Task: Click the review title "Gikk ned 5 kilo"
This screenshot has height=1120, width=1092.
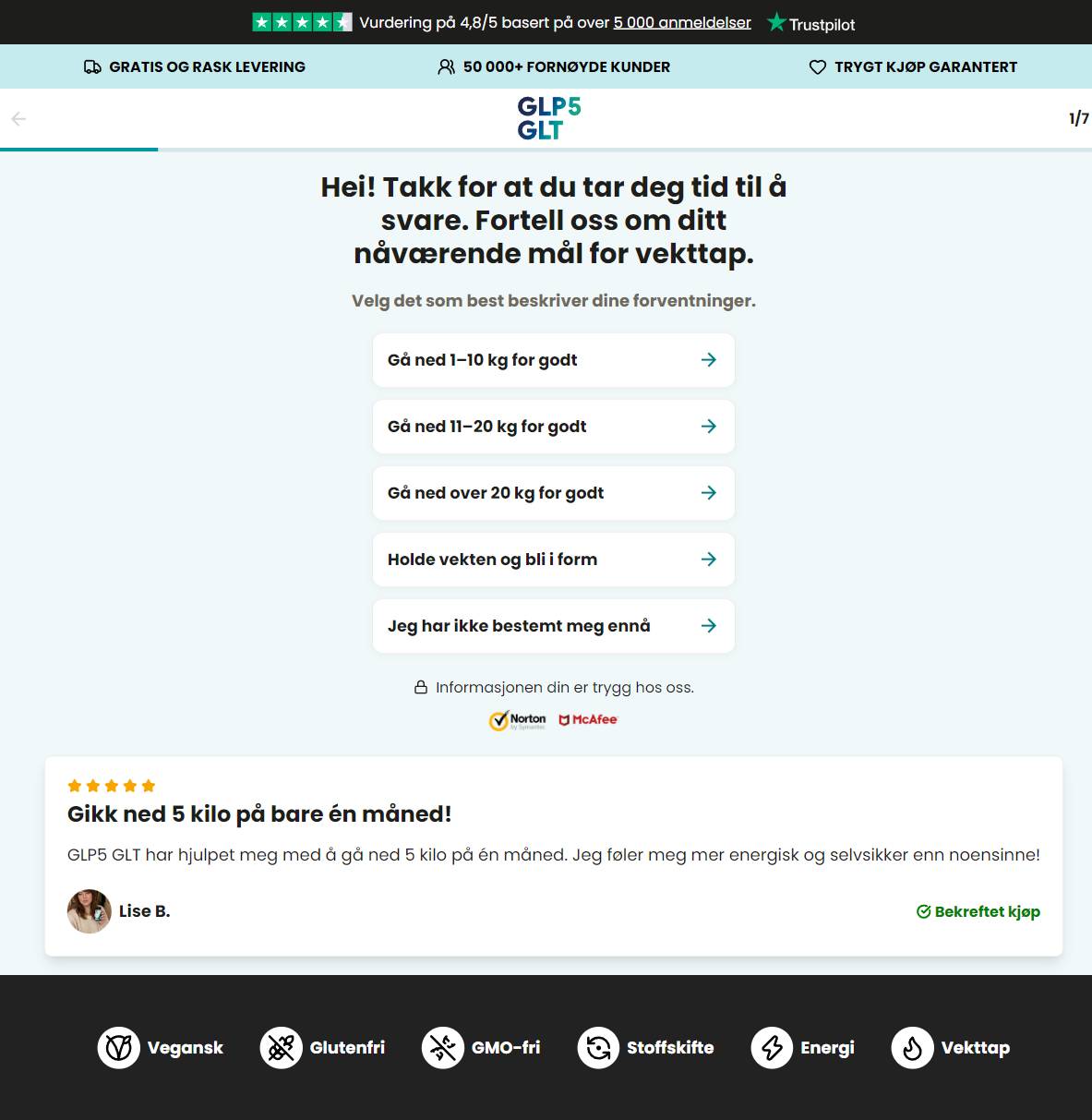Action: pyautogui.click(x=259, y=814)
